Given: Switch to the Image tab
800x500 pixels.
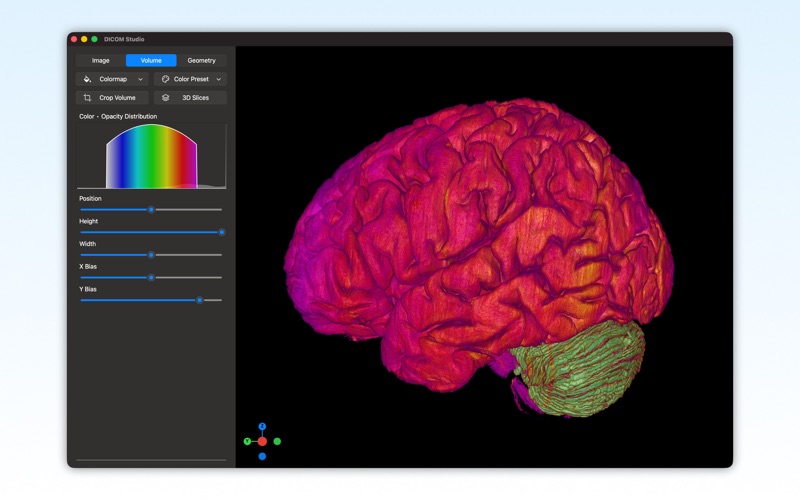Looking at the screenshot, I should tap(101, 60).
